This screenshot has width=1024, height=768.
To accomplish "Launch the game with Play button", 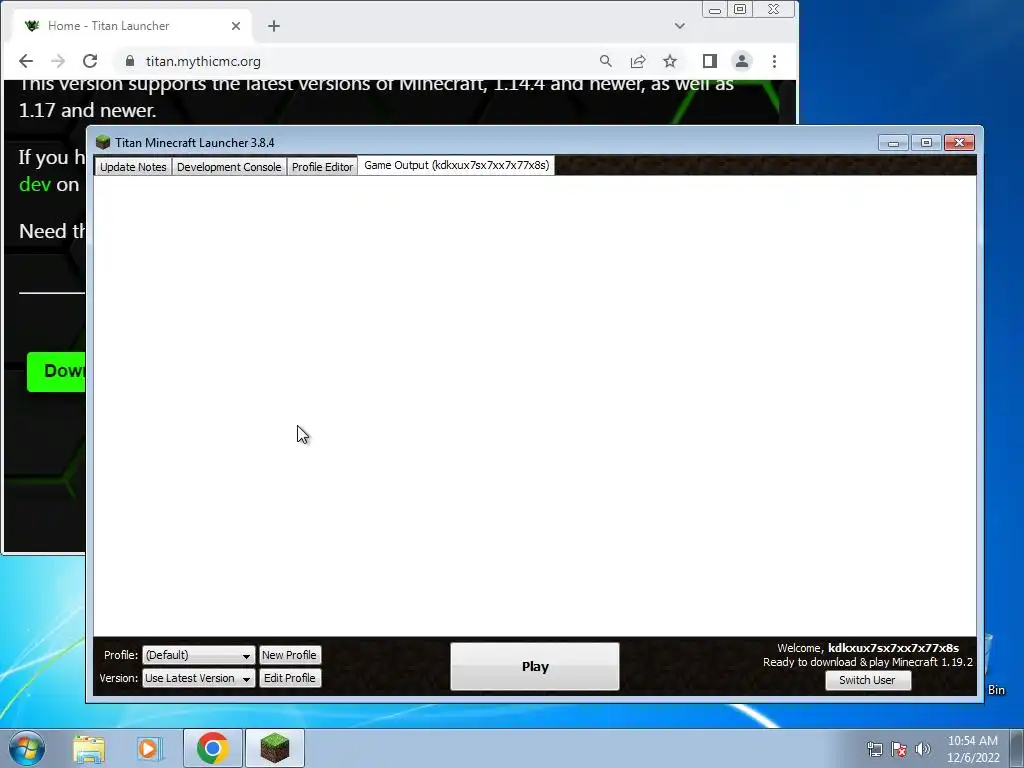I will pyautogui.click(x=535, y=666).
